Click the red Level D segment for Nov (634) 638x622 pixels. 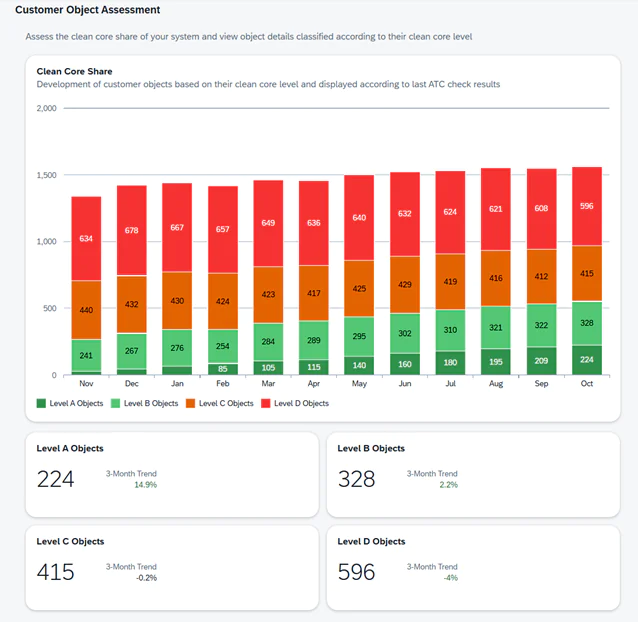click(x=86, y=238)
